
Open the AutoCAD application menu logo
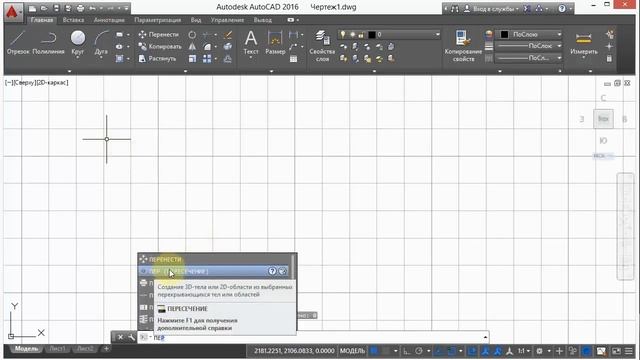[12, 11]
